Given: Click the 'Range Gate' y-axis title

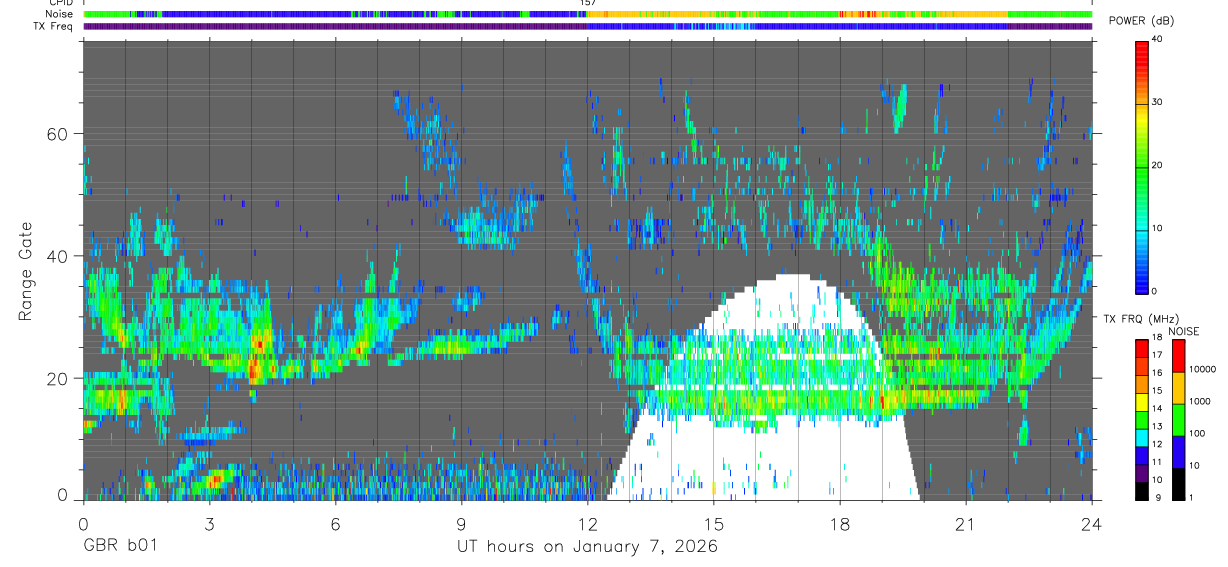Looking at the screenshot, I should (x=26, y=271).
